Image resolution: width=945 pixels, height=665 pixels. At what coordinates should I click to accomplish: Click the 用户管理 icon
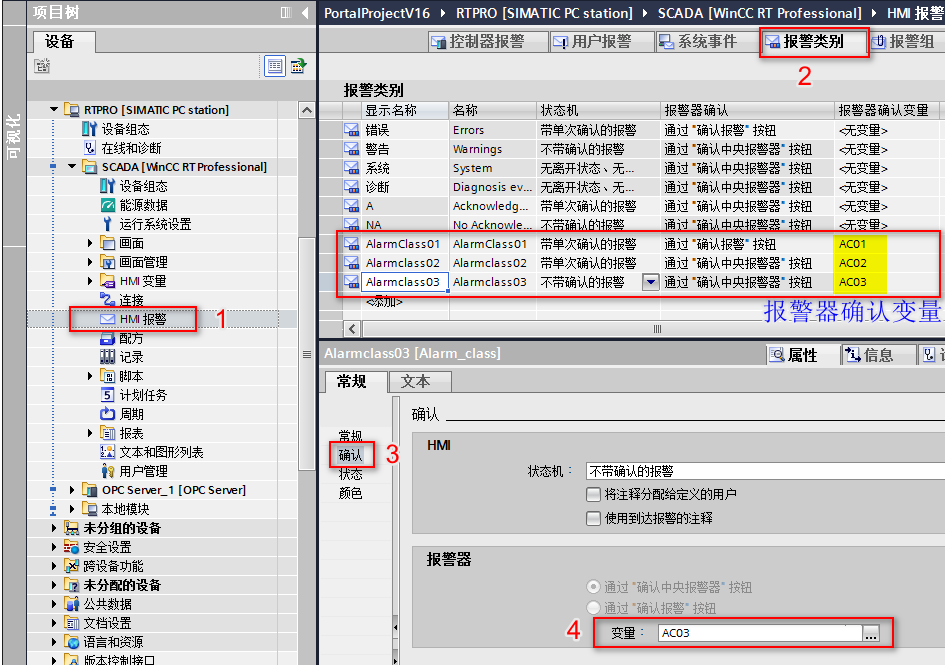107,471
